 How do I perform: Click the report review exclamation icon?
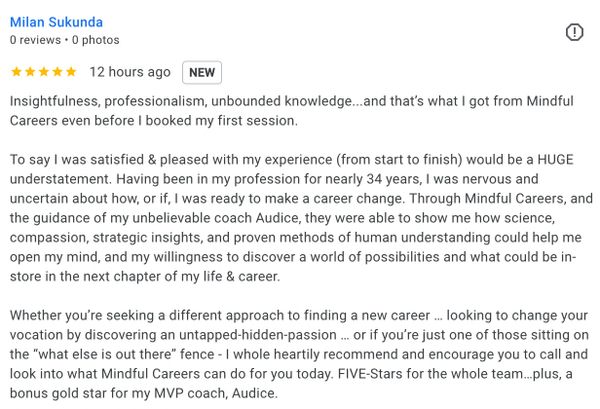(x=575, y=32)
